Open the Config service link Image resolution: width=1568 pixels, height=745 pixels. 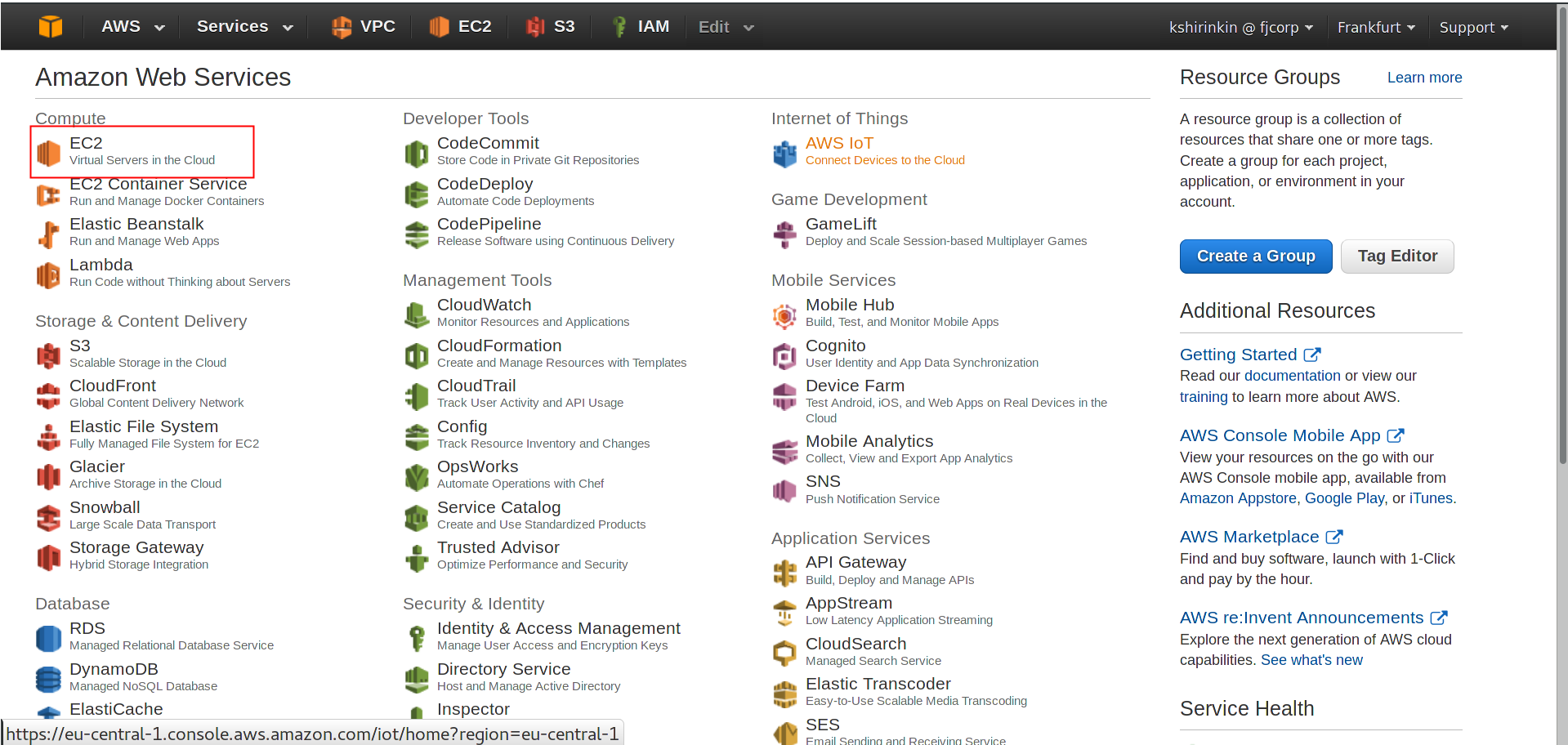462,426
